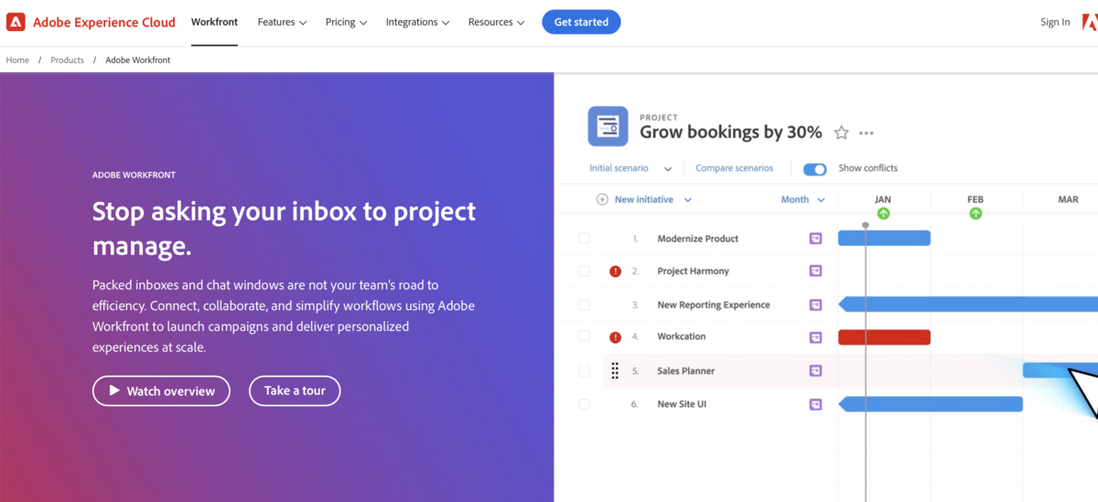Check the New Site UI checkbox

click(584, 404)
